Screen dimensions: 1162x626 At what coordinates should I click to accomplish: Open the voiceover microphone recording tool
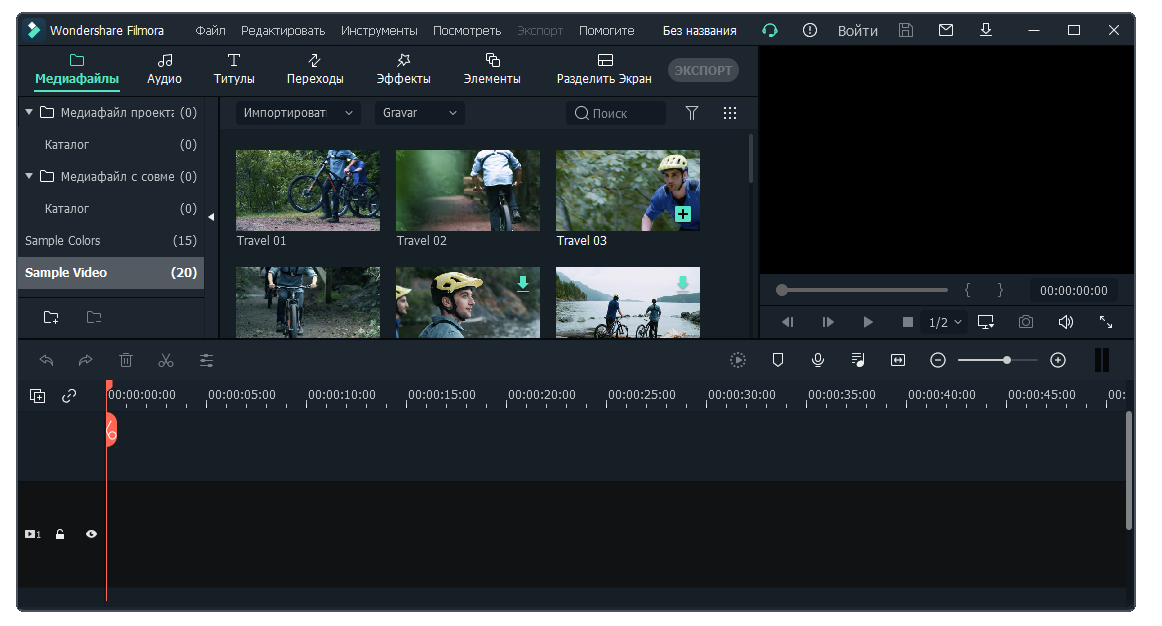pos(818,360)
